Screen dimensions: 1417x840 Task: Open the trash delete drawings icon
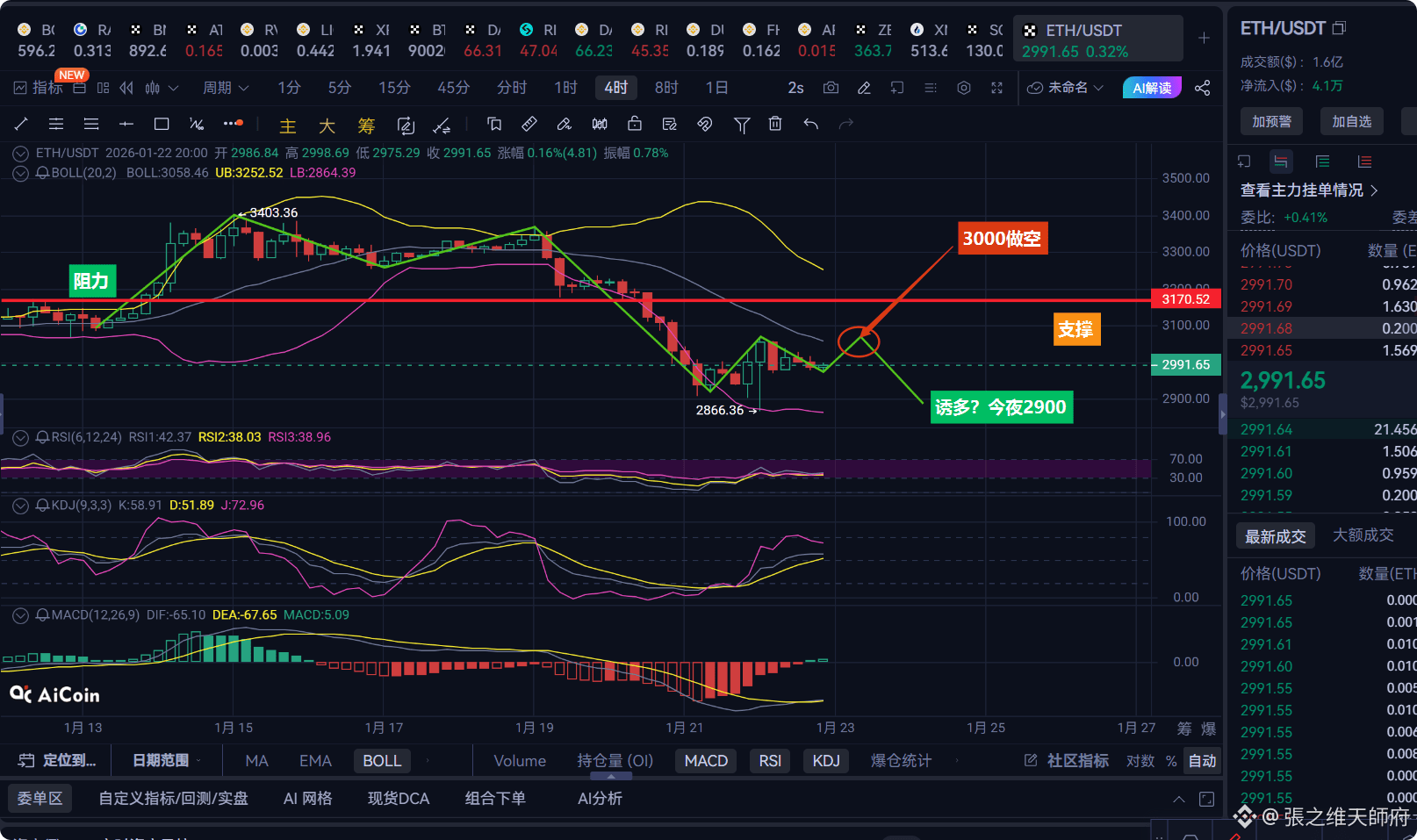(775, 124)
